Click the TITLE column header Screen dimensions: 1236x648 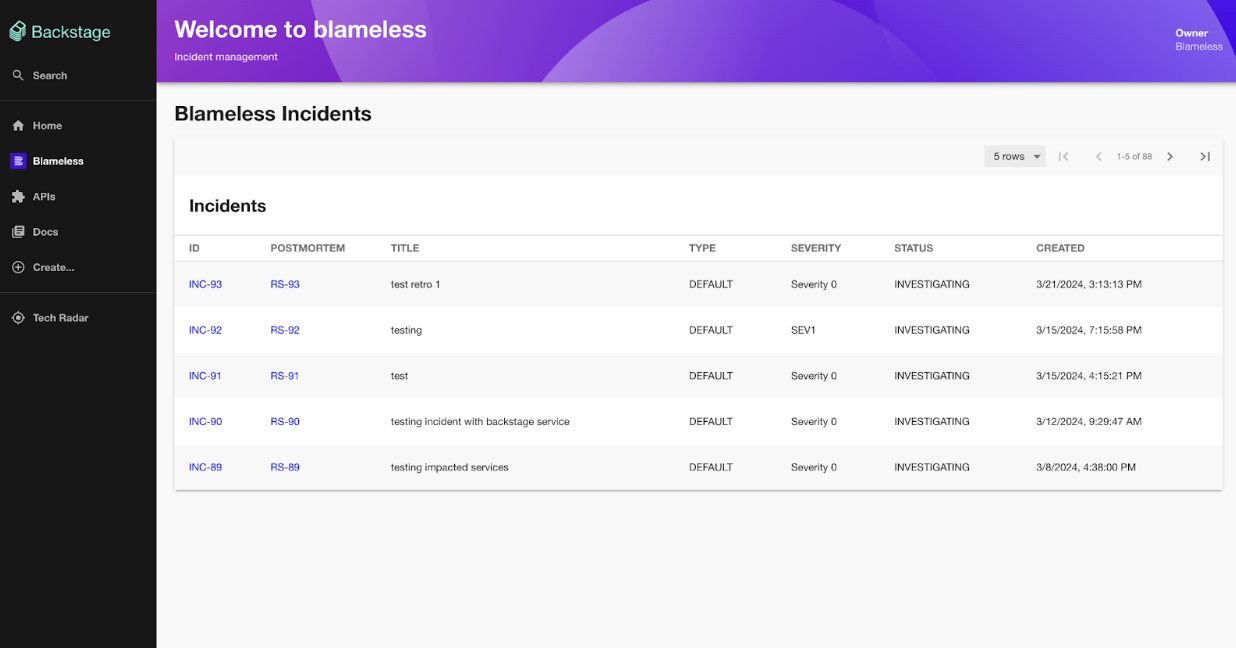click(405, 248)
